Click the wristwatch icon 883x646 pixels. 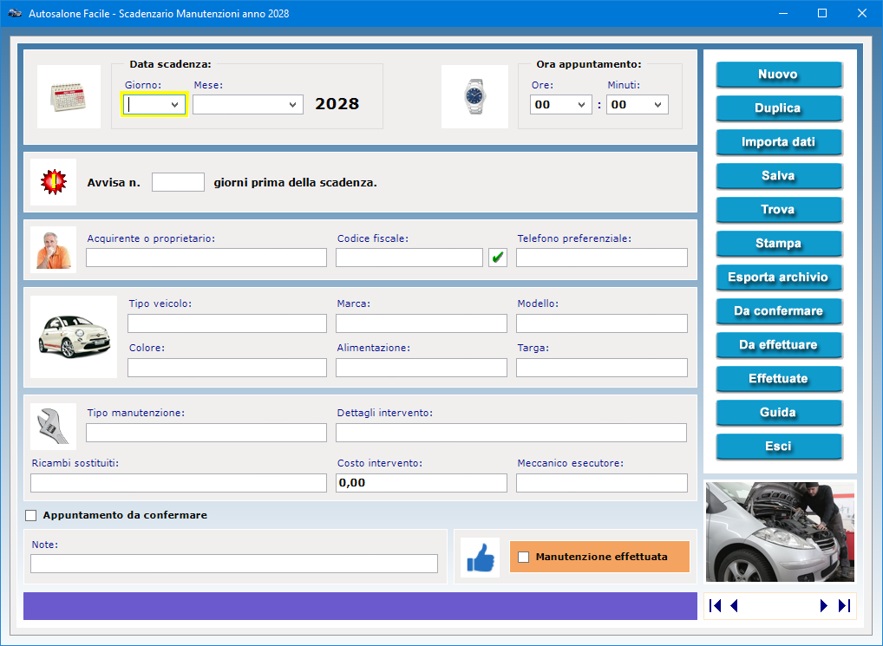tap(475, 96)
